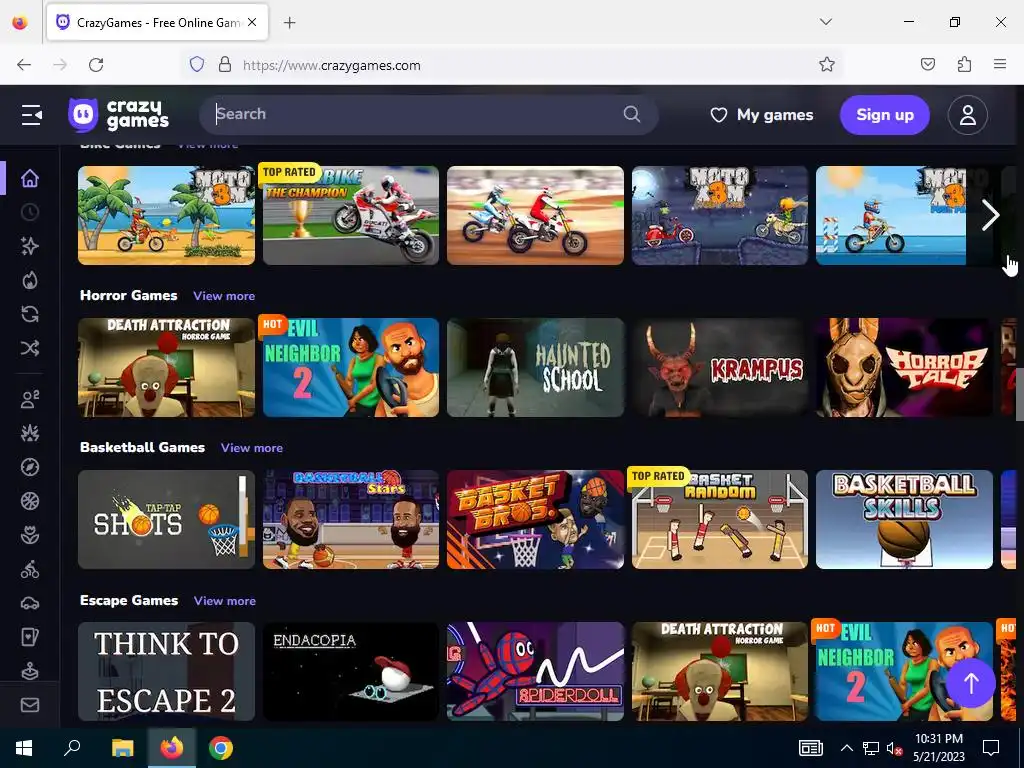Show hidden system tray icons
1024x768 pixels.
point(846,748)
